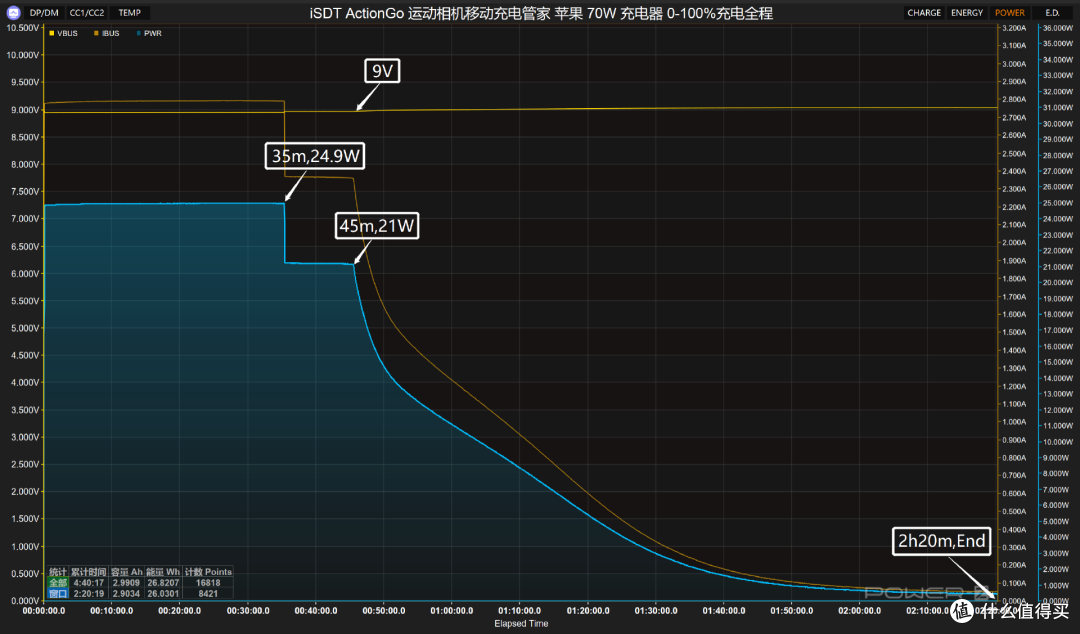Click the orange IBUS color square
This screenshot has height=634, width=1080.
[x=96, y=33]
